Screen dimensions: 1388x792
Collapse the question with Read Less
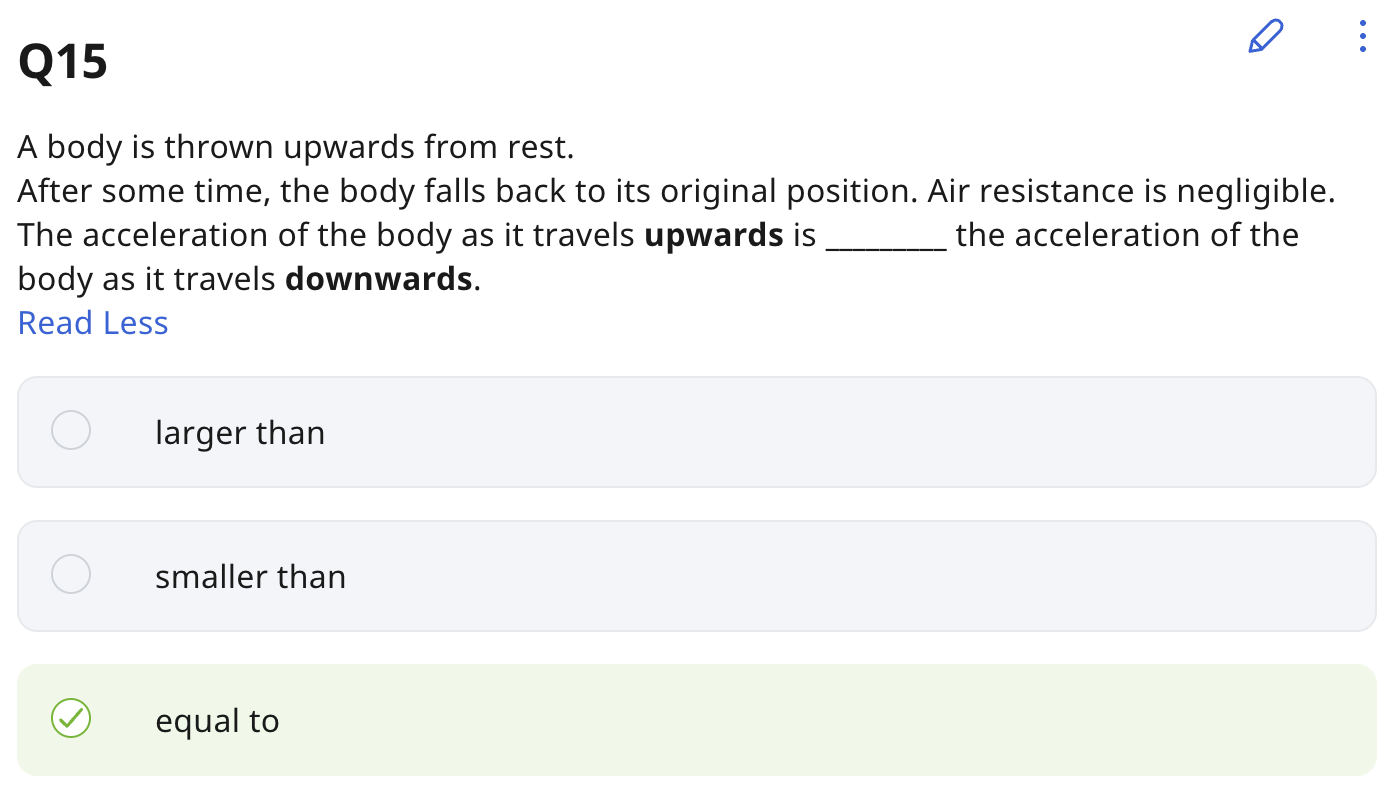pos(93,323)
